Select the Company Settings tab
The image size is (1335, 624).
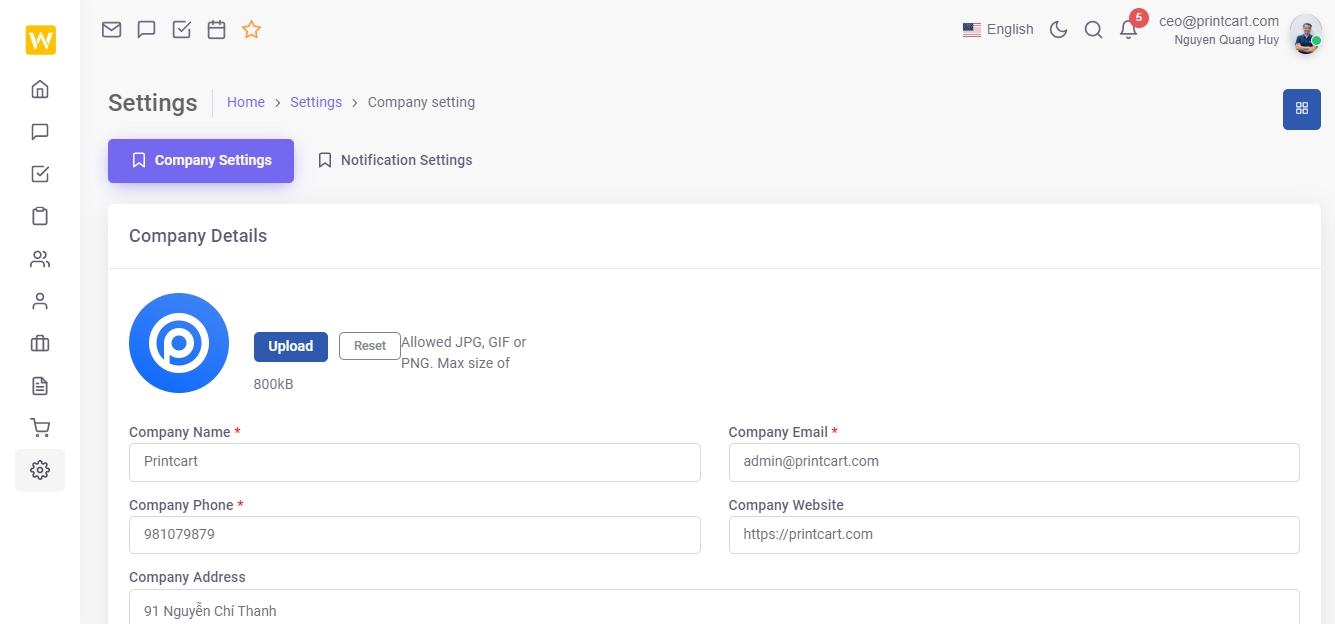point(201,160)
